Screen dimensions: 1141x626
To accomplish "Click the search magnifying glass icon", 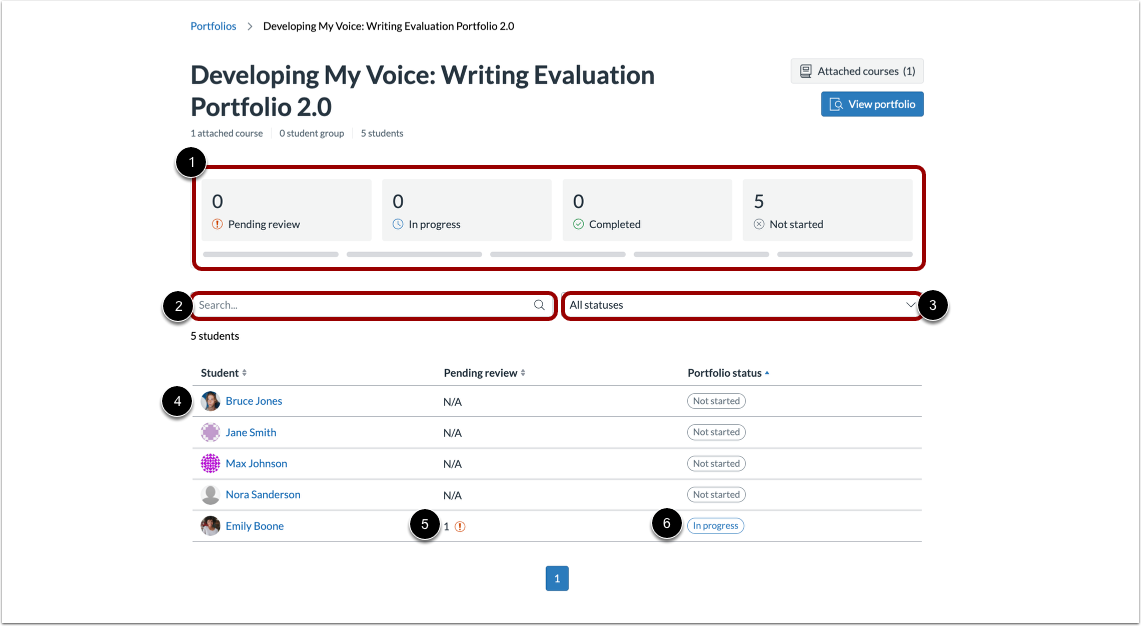I will pyautogui.click(x=539, y=305).
